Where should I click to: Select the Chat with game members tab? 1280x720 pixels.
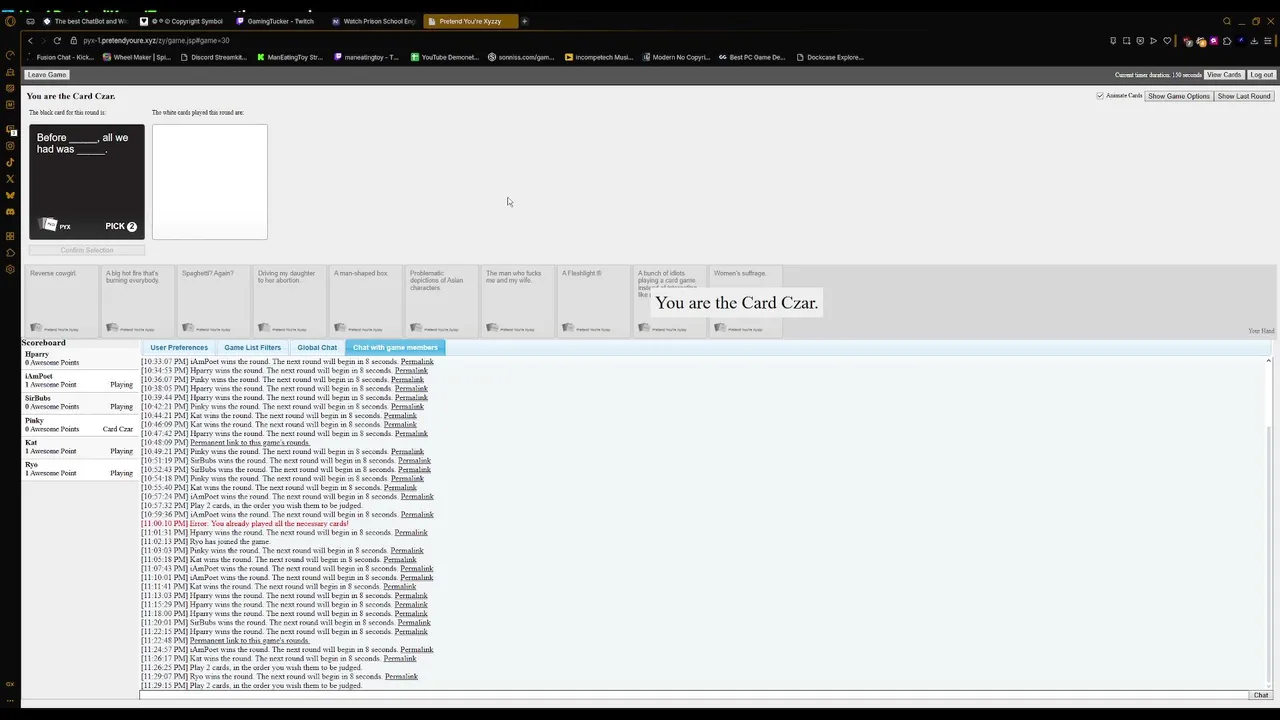395,347
